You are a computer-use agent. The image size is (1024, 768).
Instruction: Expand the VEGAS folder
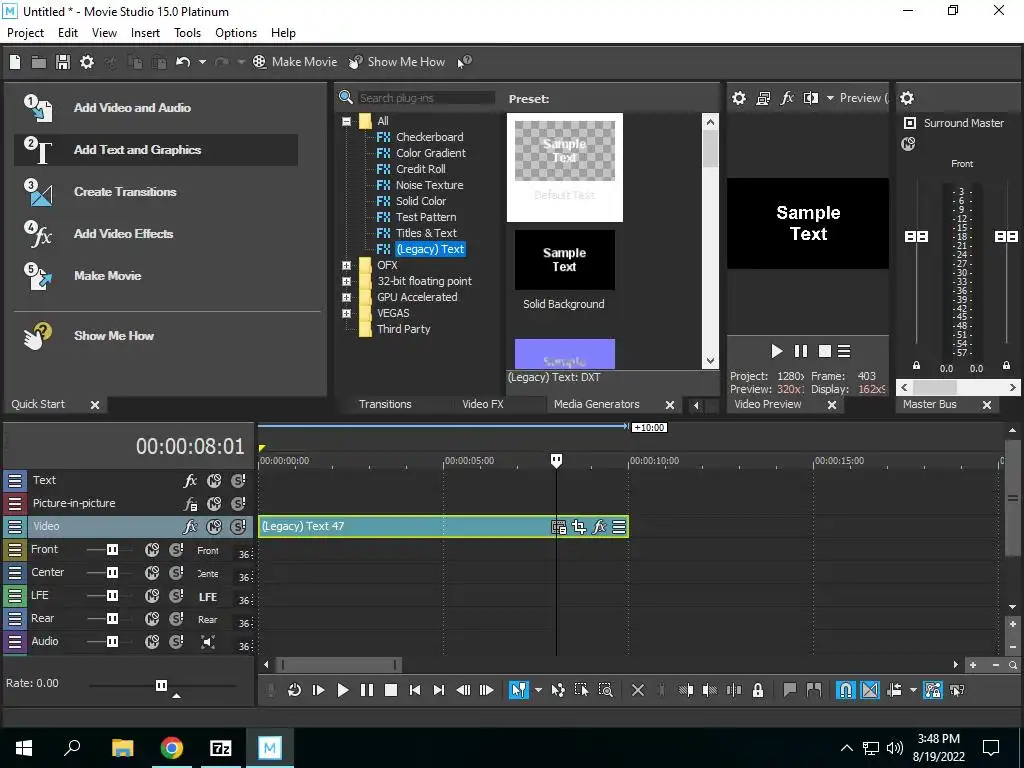point(347,313)
